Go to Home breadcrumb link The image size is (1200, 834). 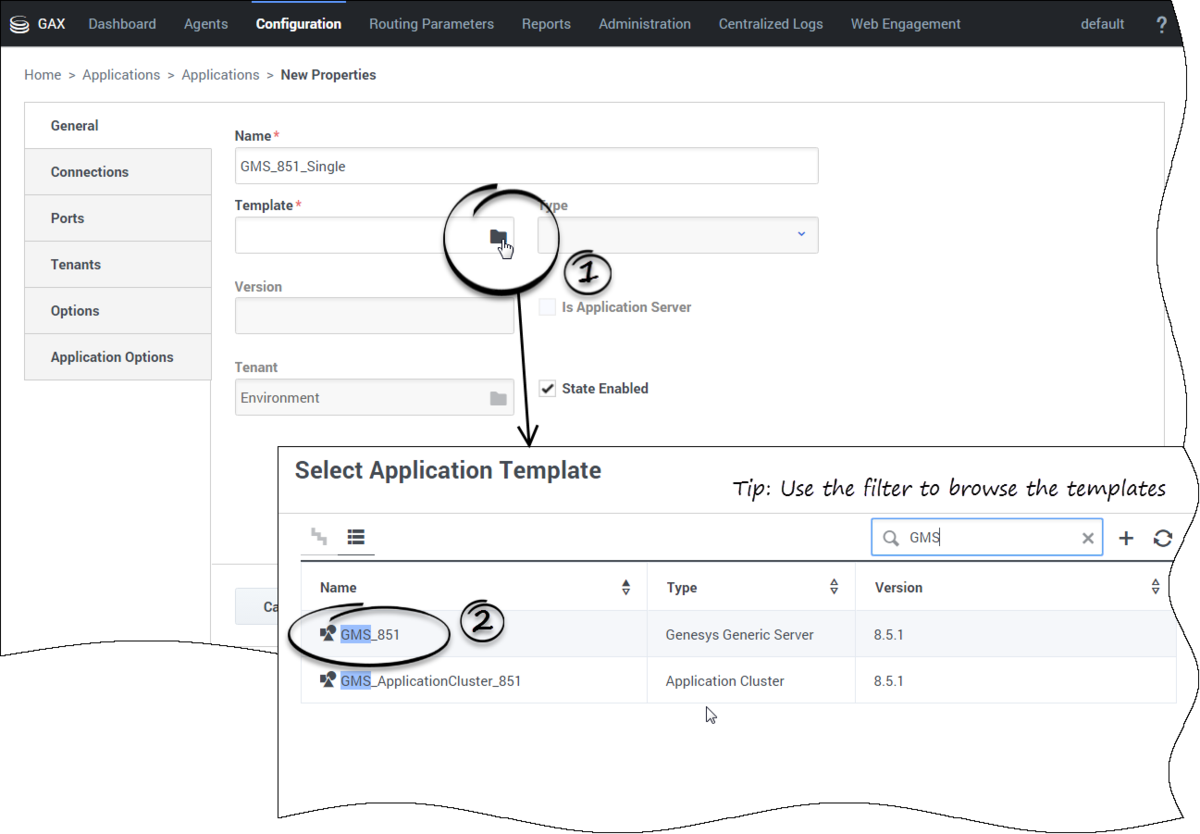coord(42,75)
